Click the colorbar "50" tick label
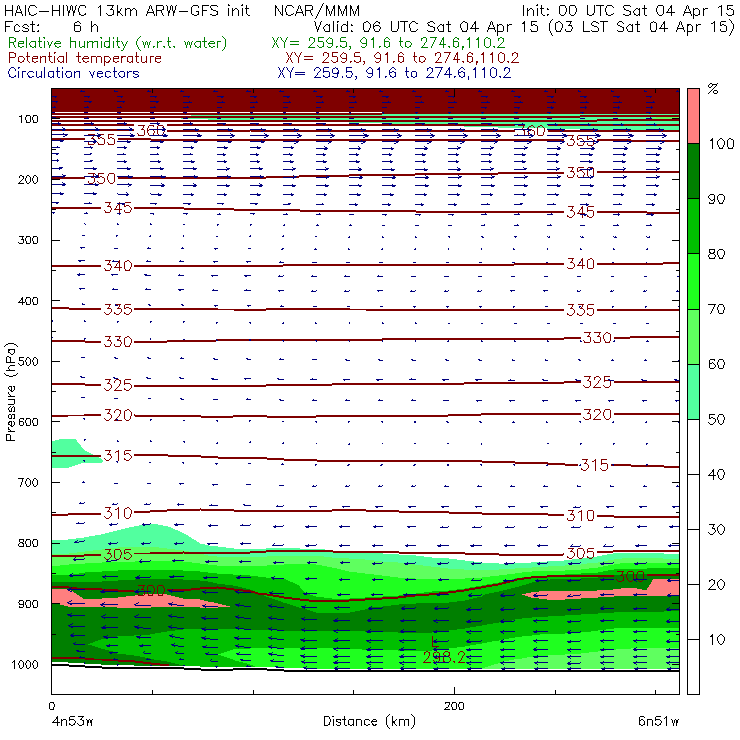740x740 pixels. pos(716,420)
